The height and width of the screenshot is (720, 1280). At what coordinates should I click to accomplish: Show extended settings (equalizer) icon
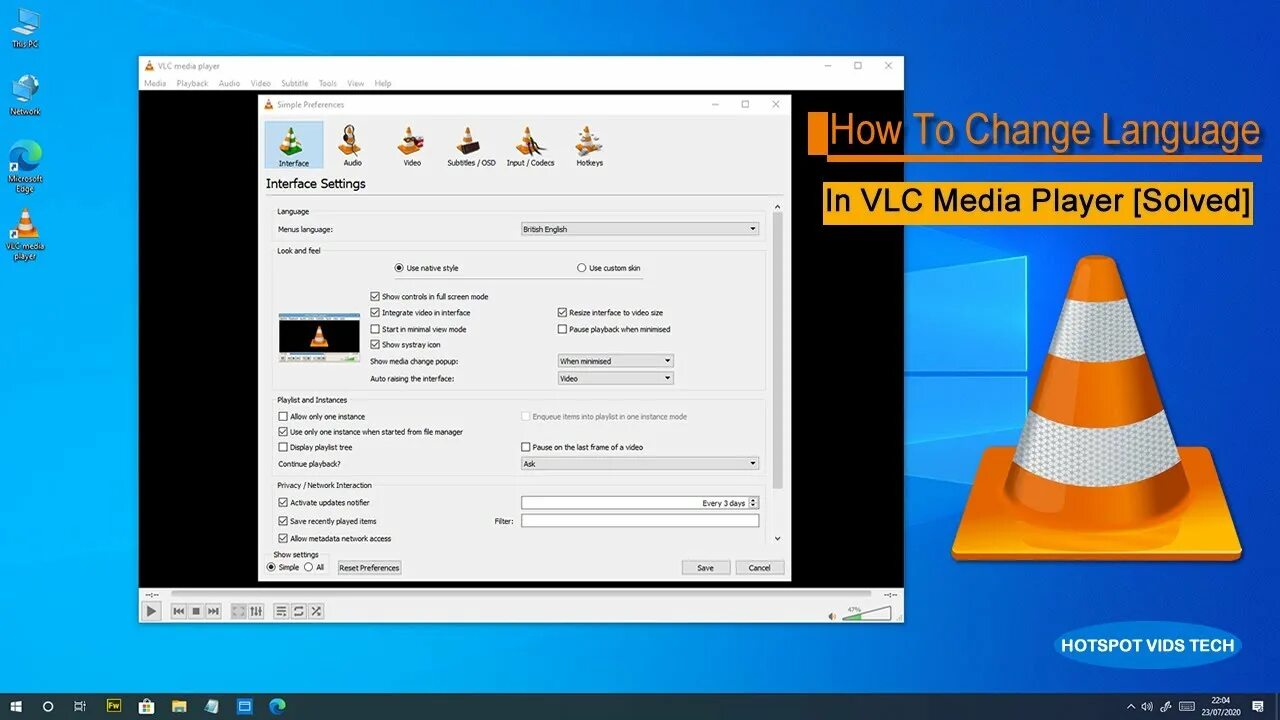256,611
